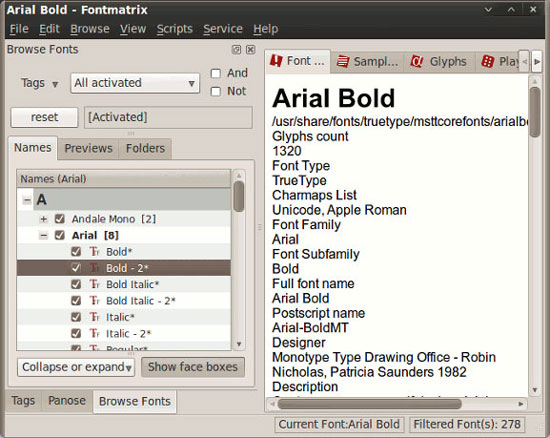Open the All activated combo box
The image size is (550, 438).
pyautogui.click(x=135, y=83)
